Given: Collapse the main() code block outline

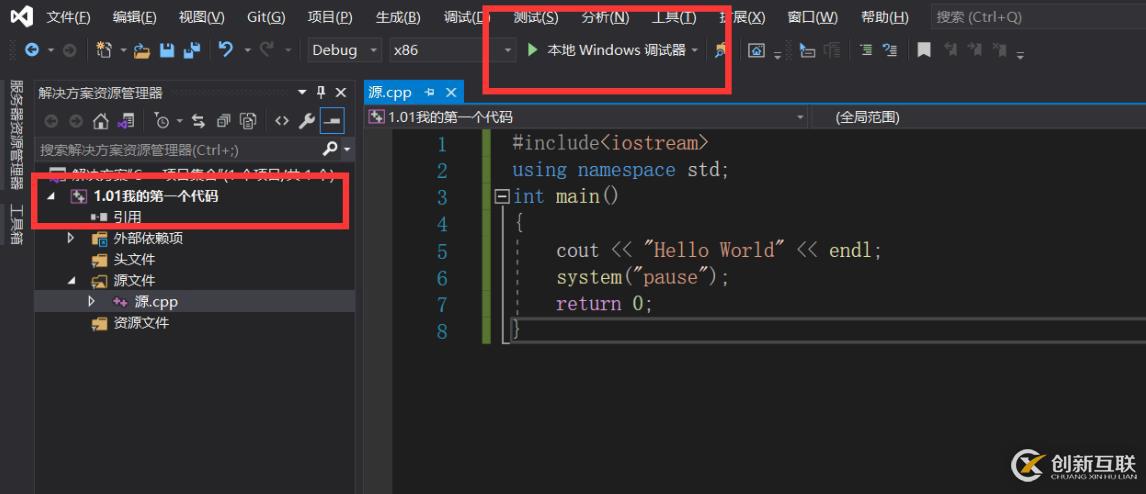Looking at the screenshot, I should coord(501,197).
